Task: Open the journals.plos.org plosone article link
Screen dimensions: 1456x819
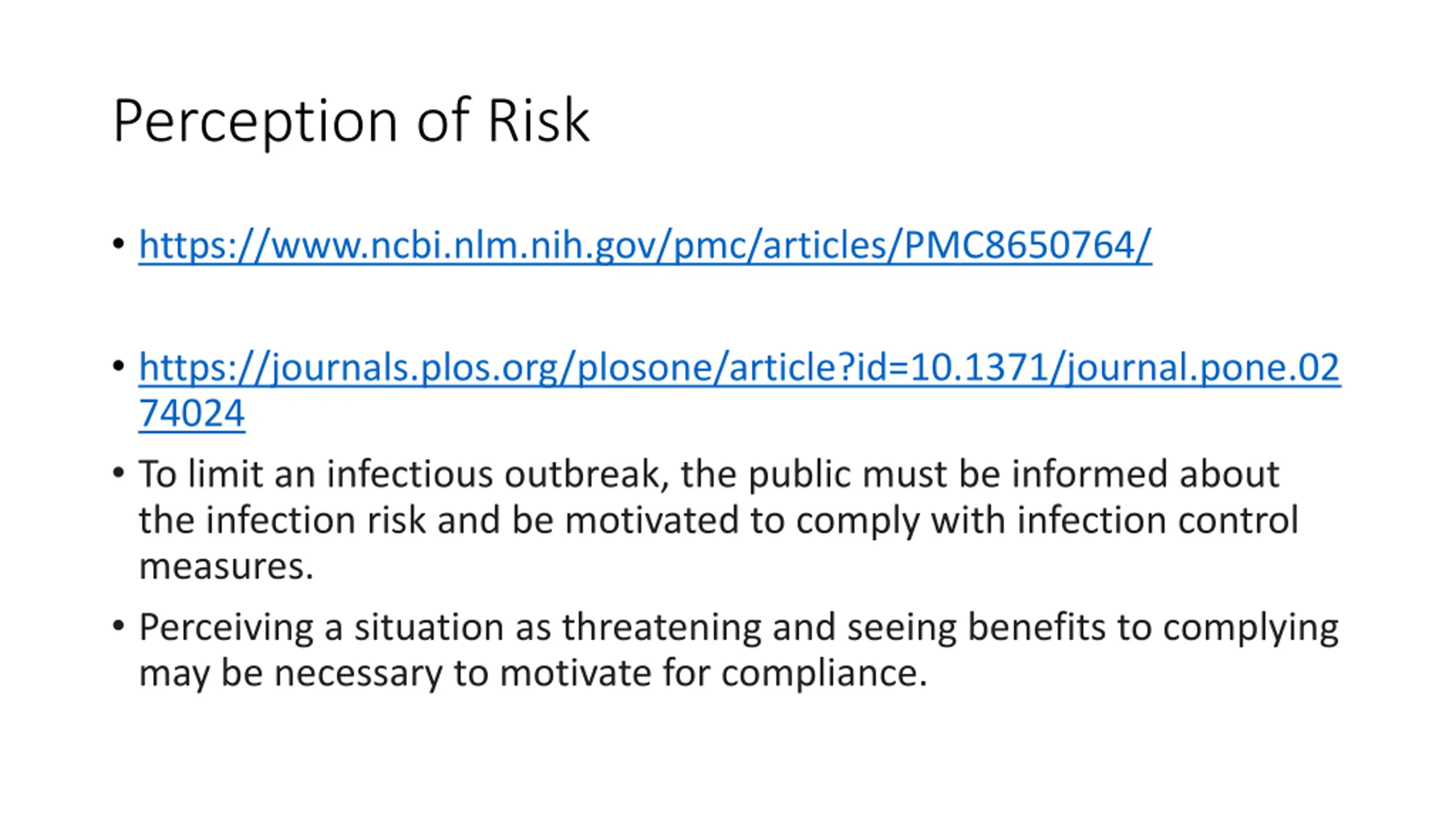Action: [739, 390]
